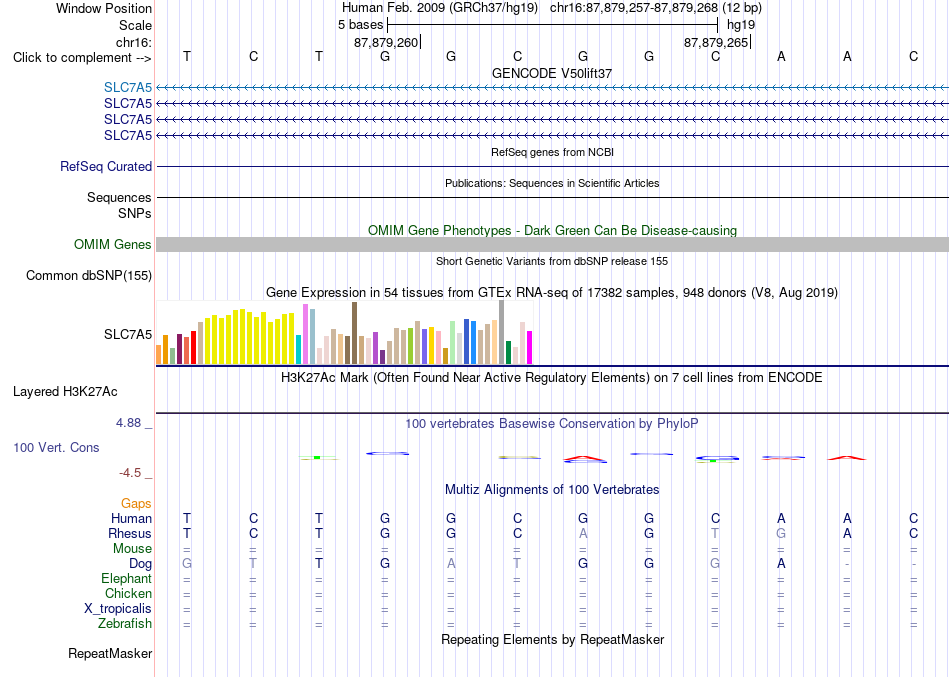Open the Publications track title

coord(552,183)
